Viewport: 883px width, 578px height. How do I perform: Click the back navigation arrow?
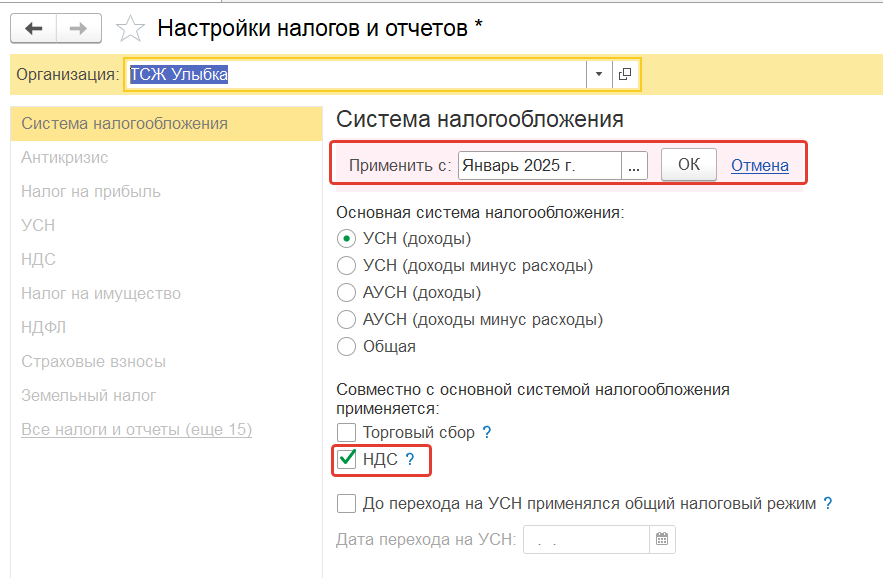(32, 28)
